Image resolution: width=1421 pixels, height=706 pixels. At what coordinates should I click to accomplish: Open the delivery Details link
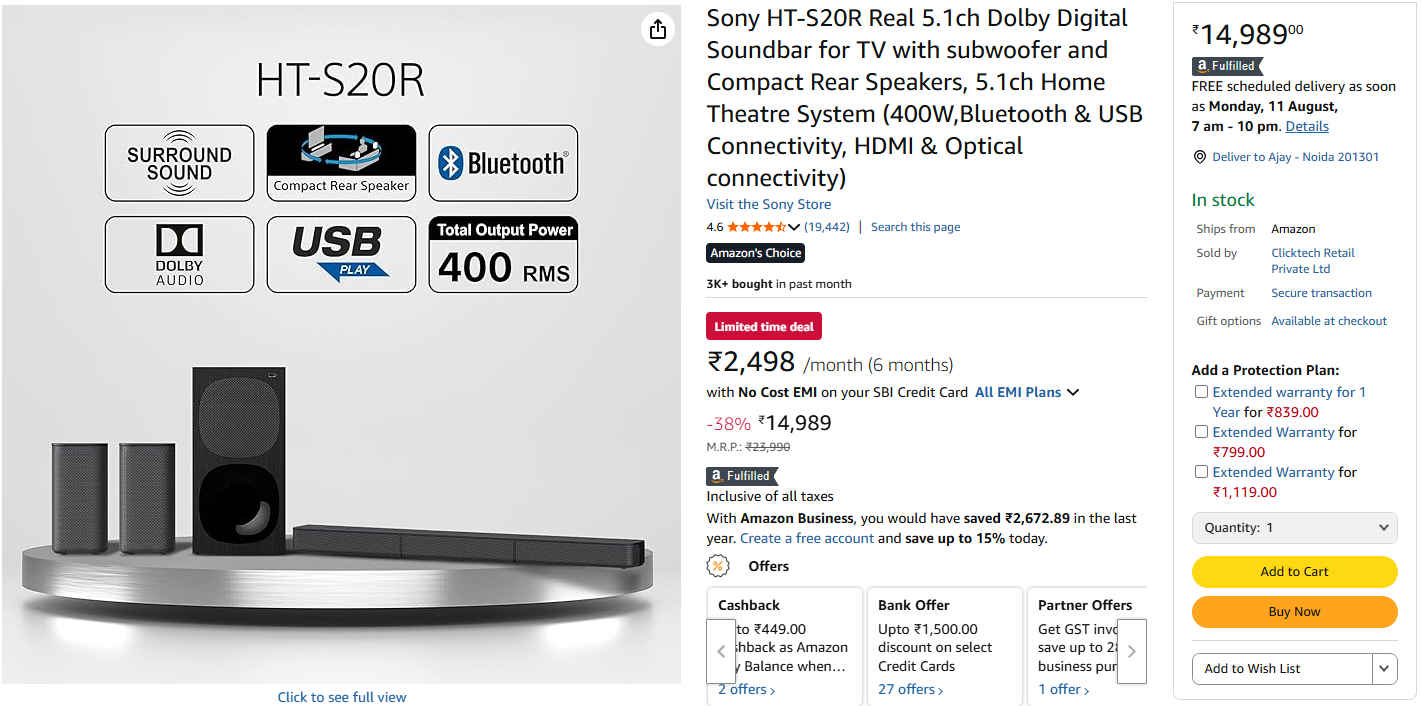pyautogui.click(x=1307, y=126)
